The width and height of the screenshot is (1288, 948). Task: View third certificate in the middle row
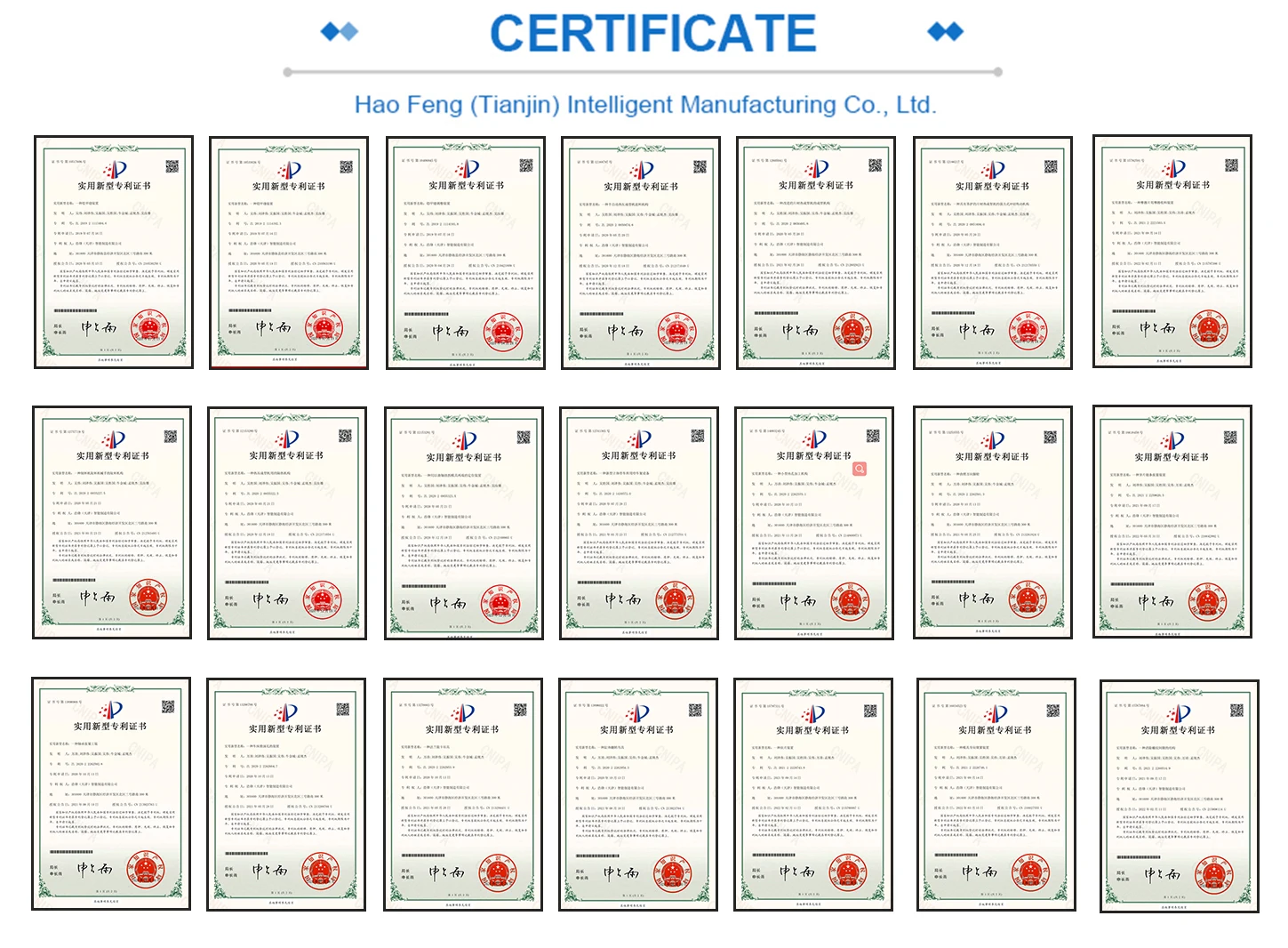(x=464, y=524)
